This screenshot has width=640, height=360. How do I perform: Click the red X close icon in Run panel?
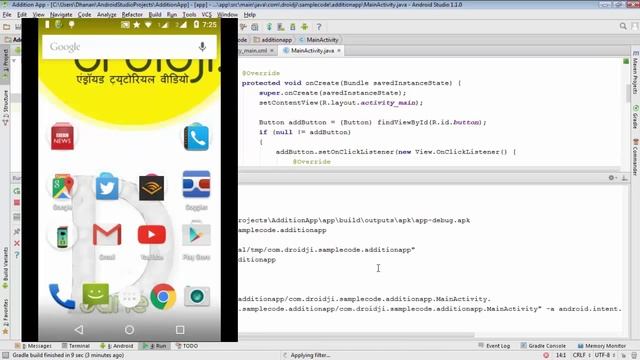tap(17, 243)
